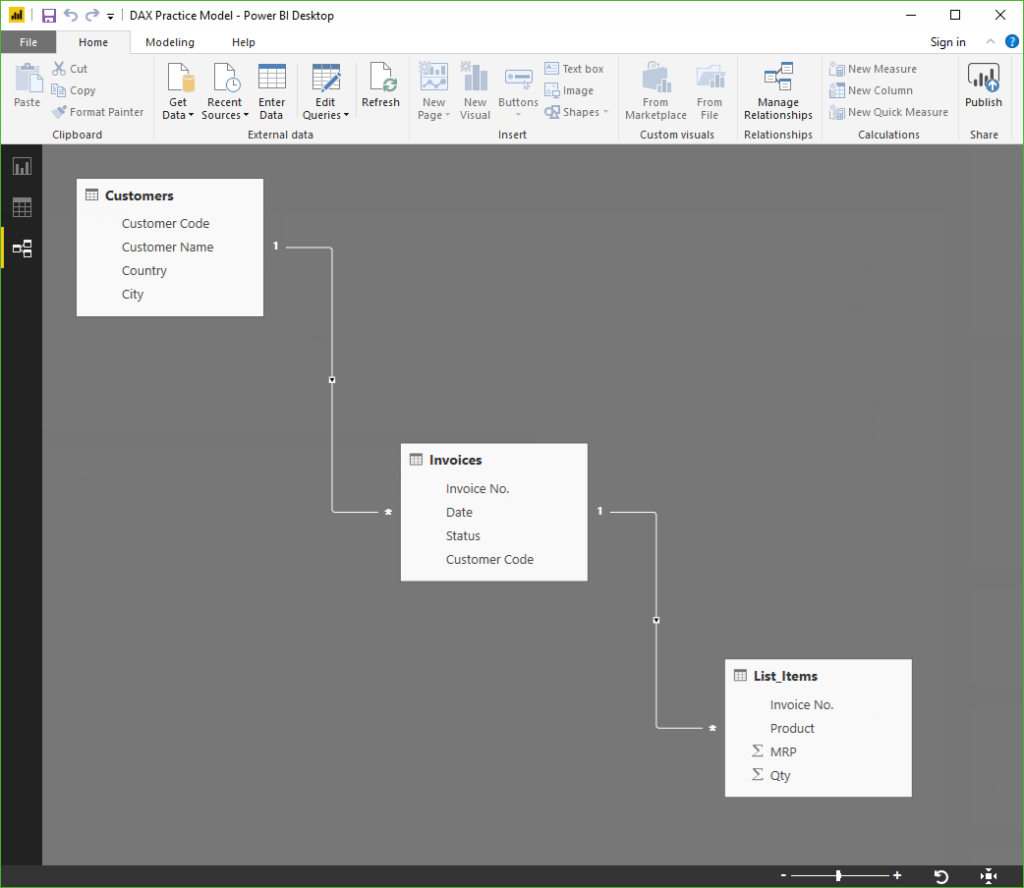
Task: Reset the diagram layout icon
Action: coord(941,876)
